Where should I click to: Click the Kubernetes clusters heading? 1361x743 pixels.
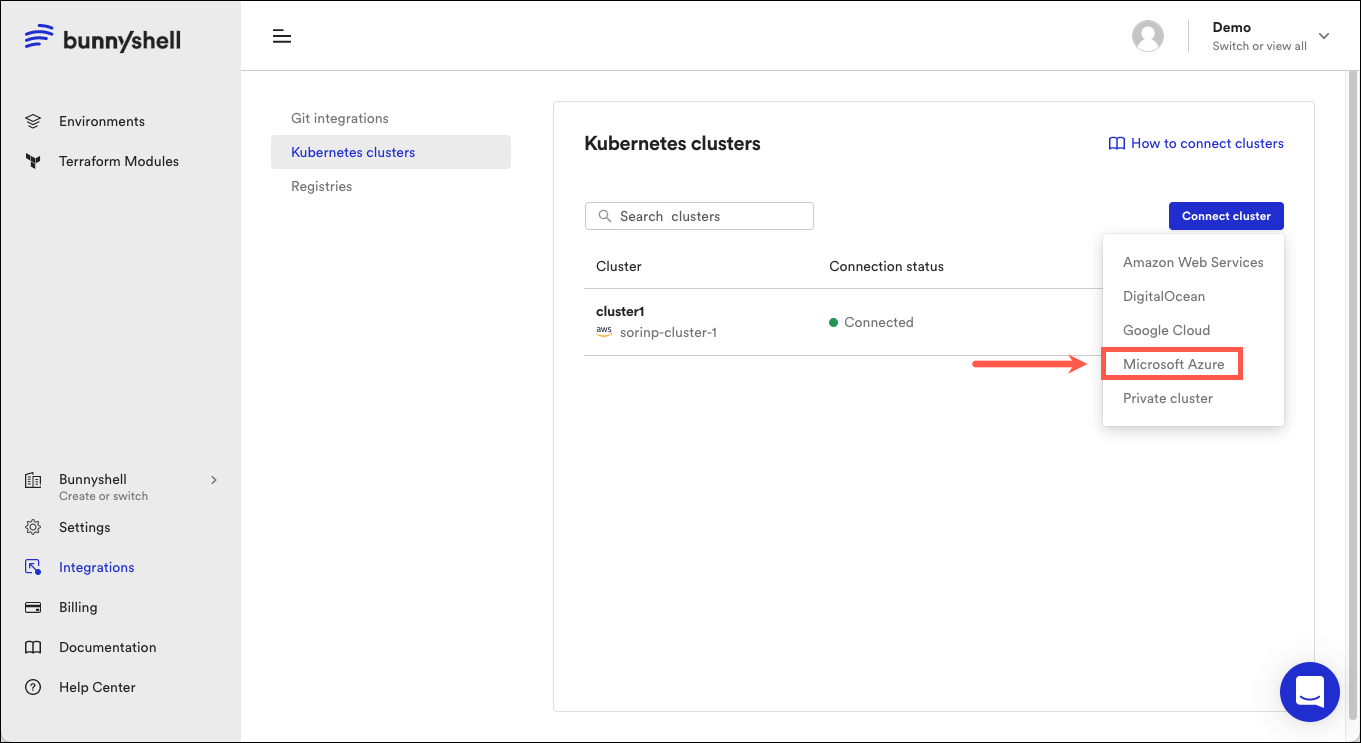click(x=672, y=143)
